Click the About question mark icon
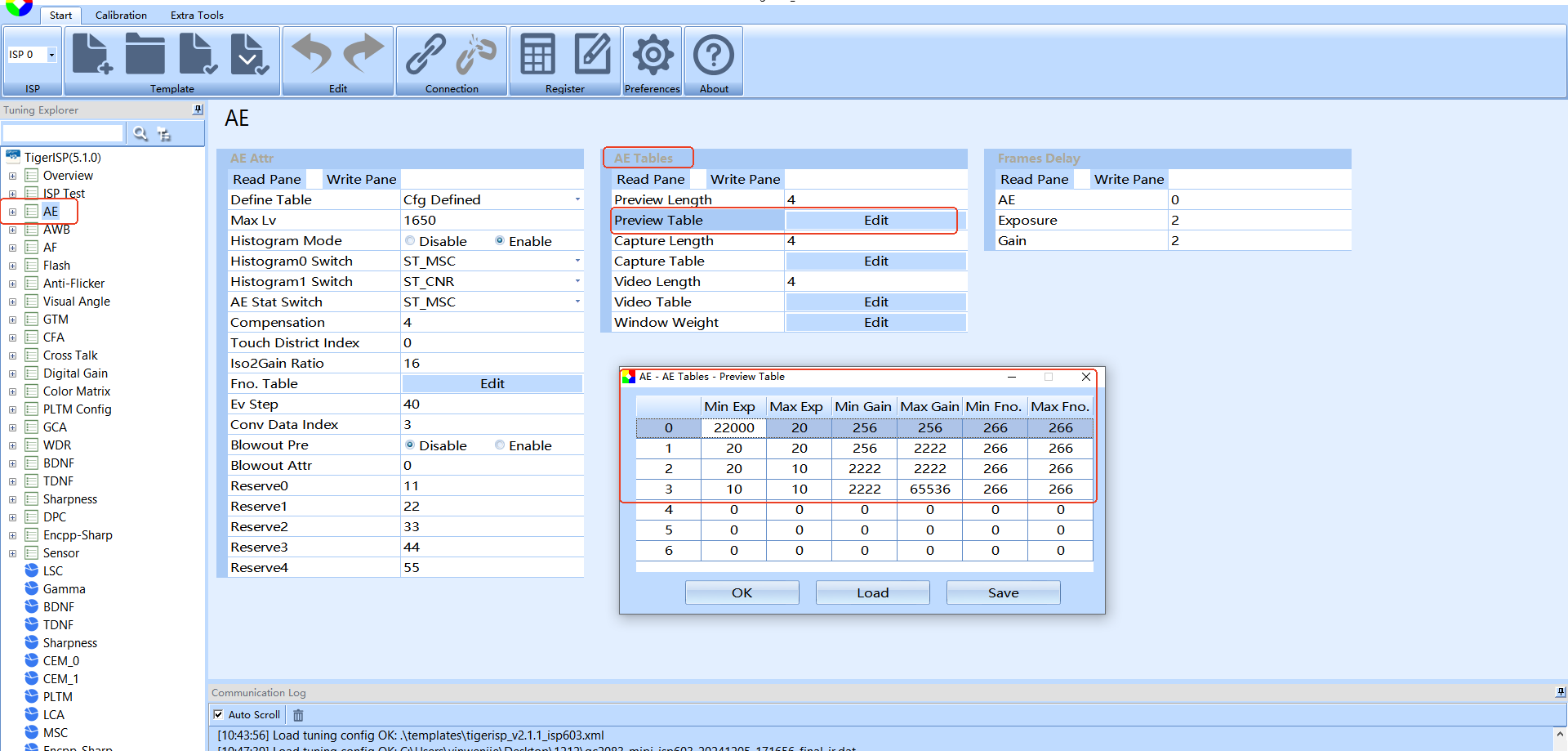Image resolution: width=1568 pixels, height=751 pixels. click(x=714, y=55)
